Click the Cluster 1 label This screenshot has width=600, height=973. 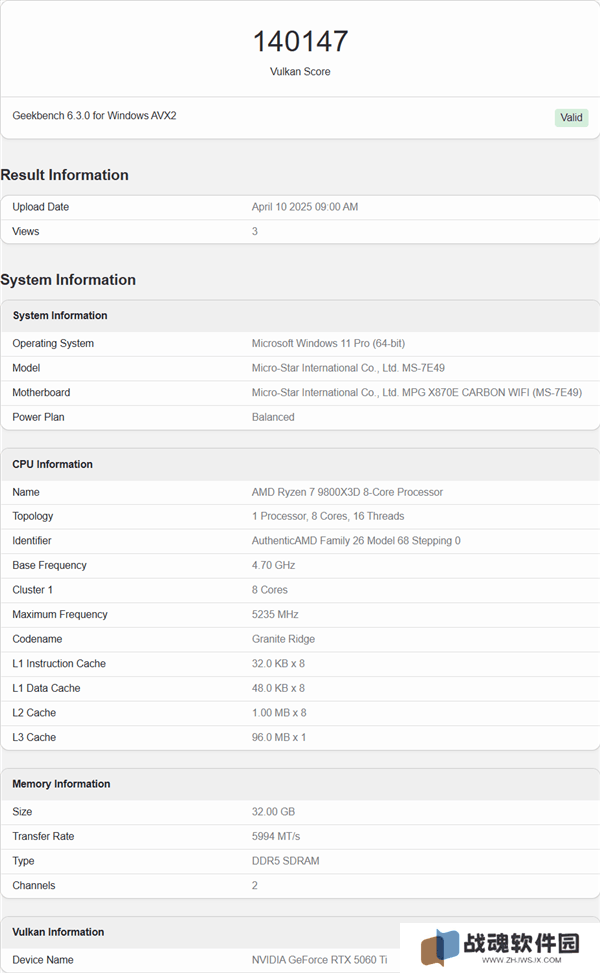(x=32, y=590)
